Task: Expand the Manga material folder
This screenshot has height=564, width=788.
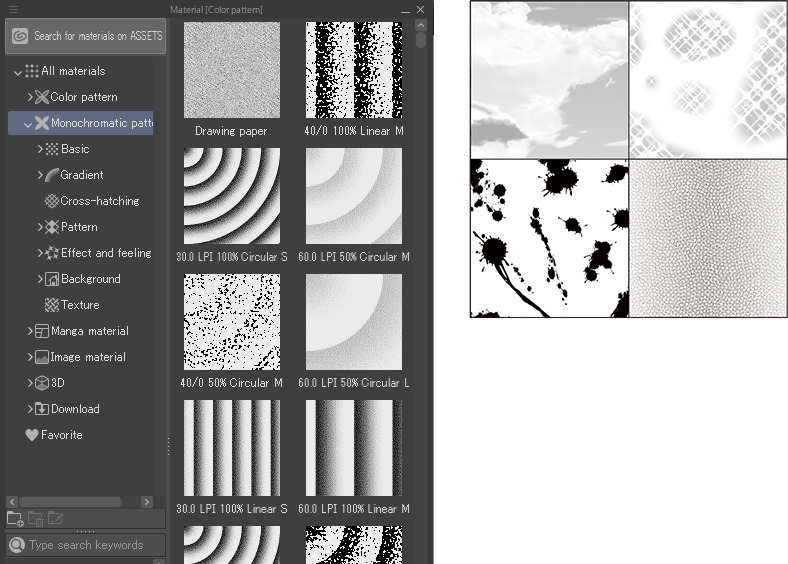Action: pos(30,331)
